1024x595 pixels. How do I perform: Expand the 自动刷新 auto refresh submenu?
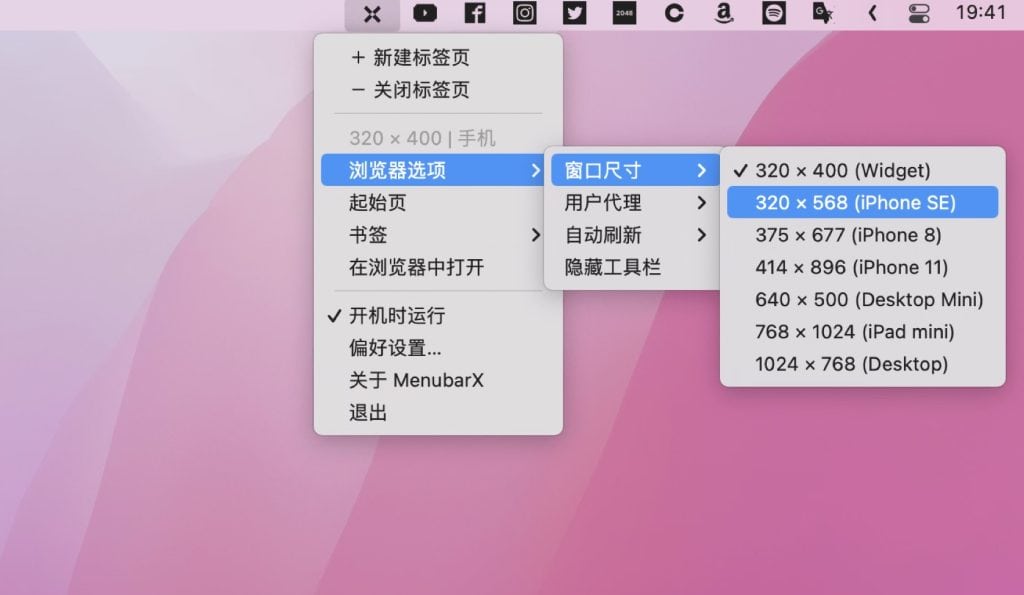coord(635,235)
